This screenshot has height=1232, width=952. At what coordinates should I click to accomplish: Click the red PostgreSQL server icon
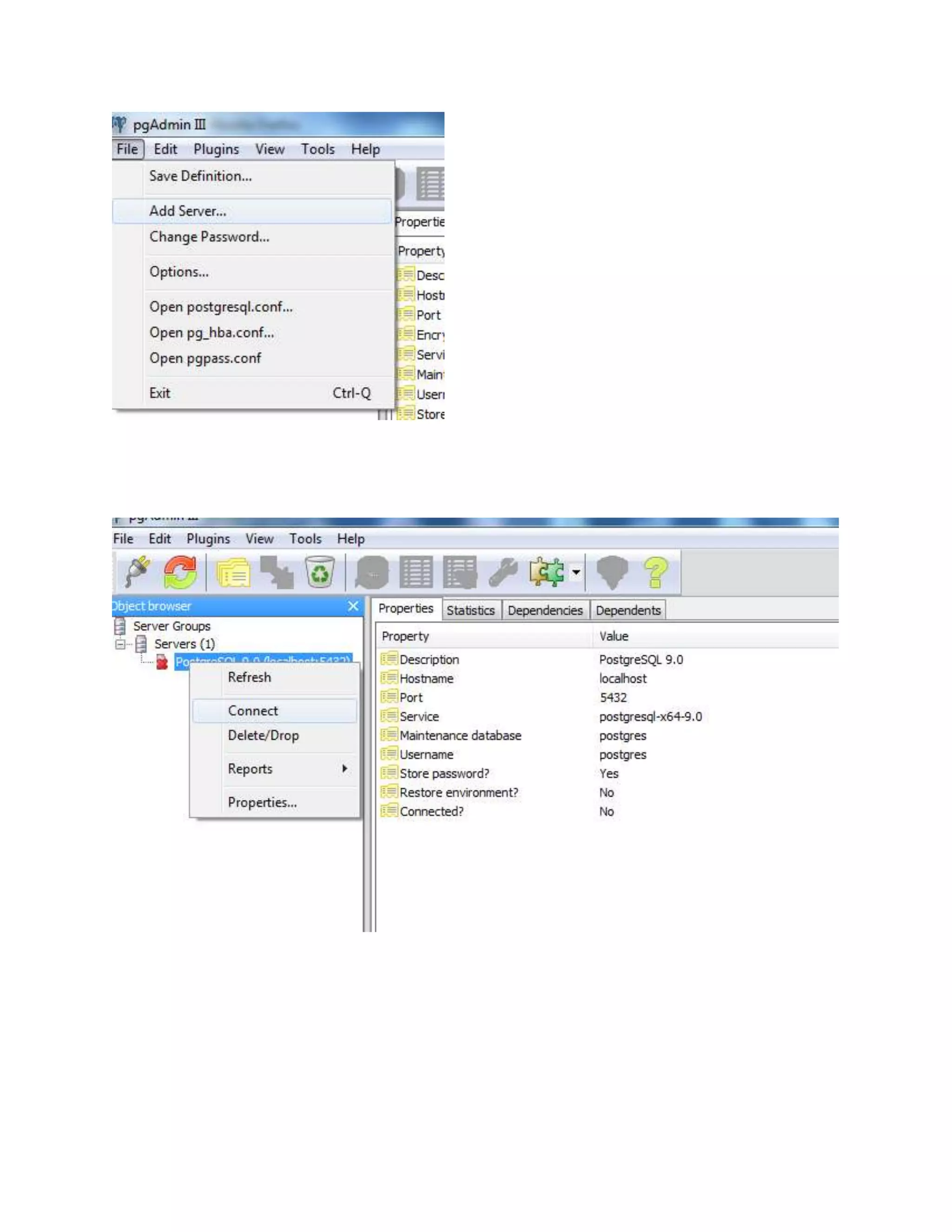pos(162,662)
